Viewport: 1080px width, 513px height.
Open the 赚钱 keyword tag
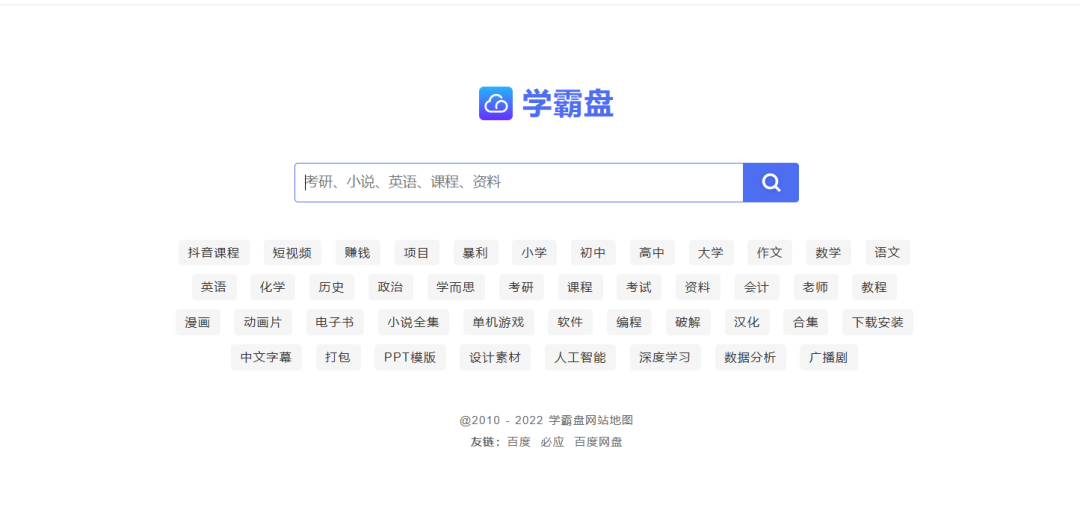(357, 253)
